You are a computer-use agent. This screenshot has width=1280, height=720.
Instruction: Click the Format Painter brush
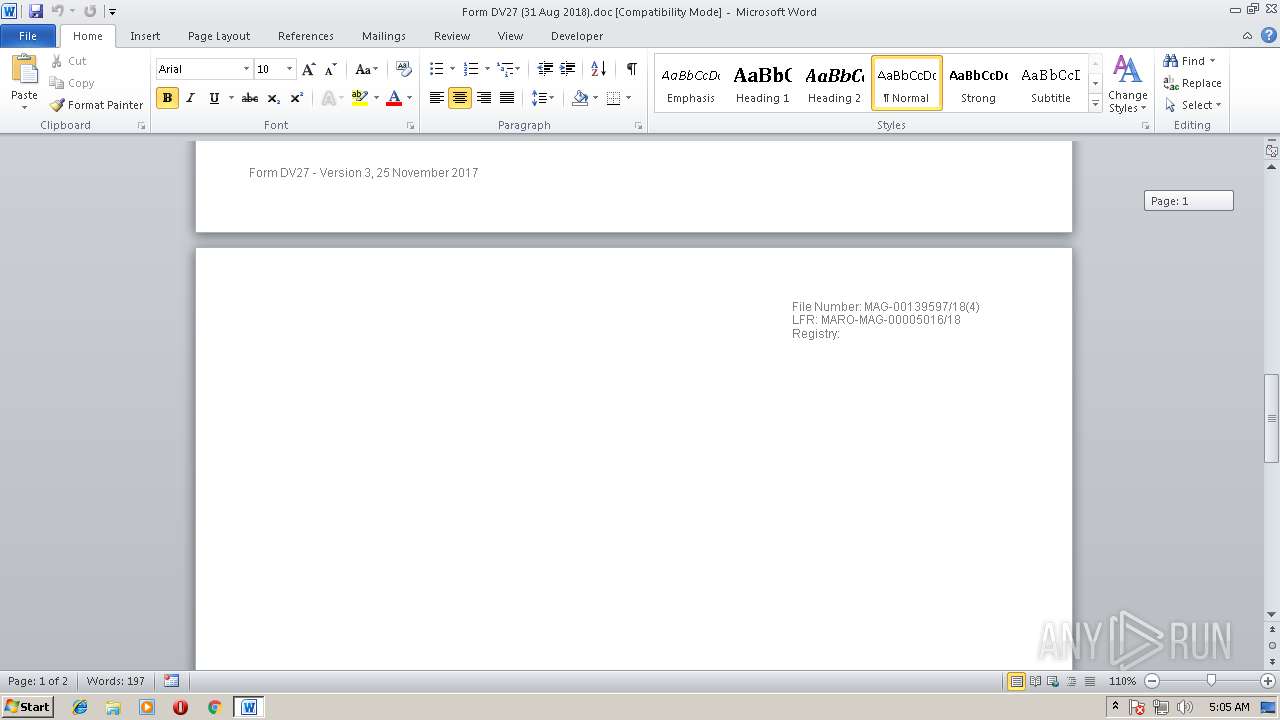57,105
